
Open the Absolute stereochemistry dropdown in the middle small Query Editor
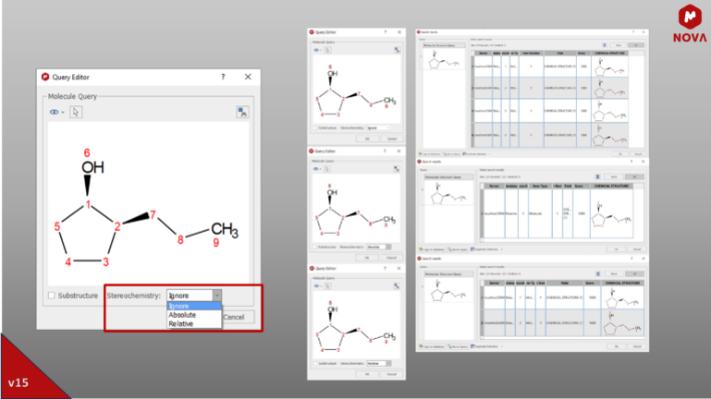(379, 247)
